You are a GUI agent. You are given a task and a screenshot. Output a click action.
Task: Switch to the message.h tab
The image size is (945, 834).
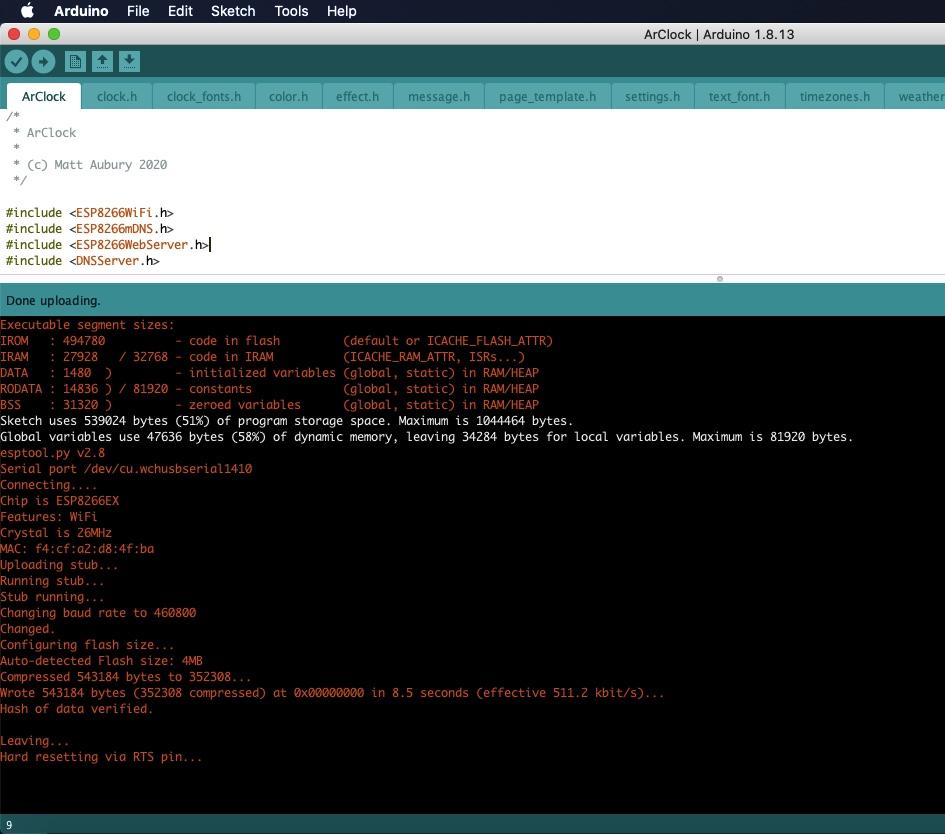point(439,96)
